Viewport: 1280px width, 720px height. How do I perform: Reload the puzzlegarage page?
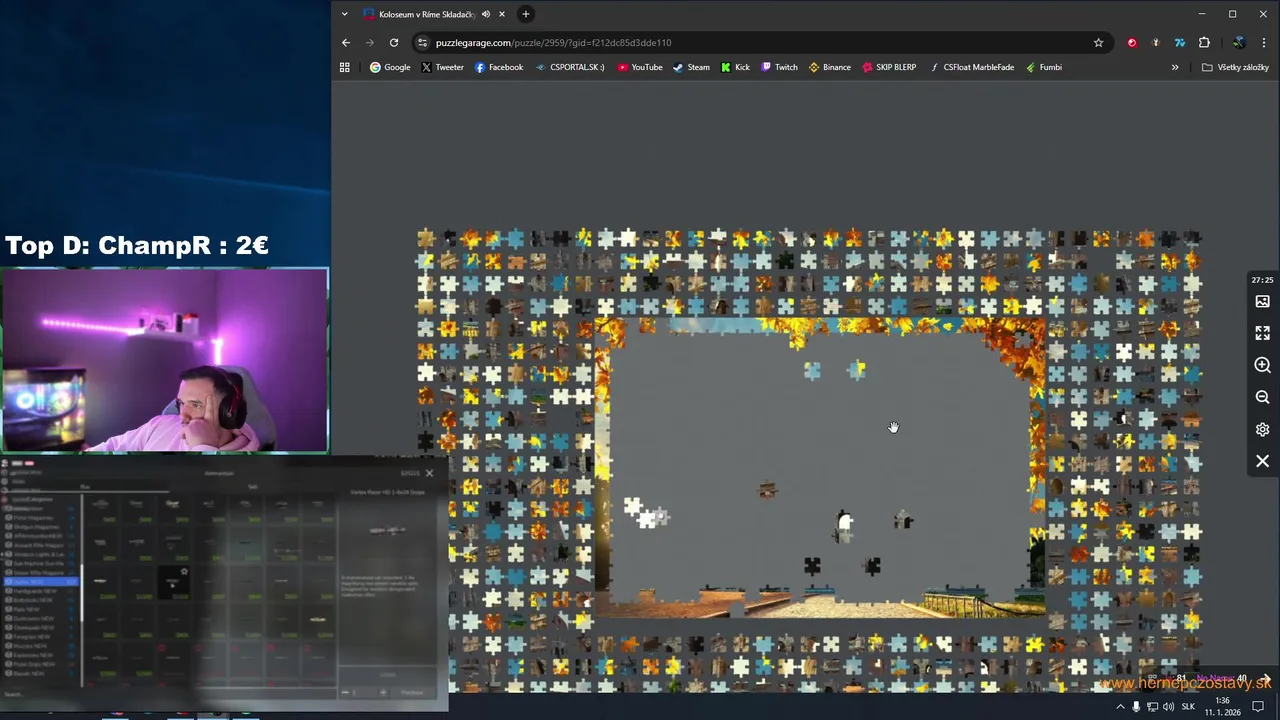(x=394, y=43)
